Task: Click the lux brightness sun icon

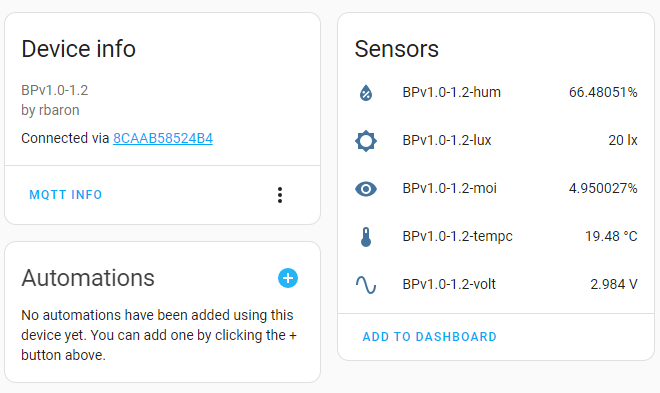Action: click(366, 141)
